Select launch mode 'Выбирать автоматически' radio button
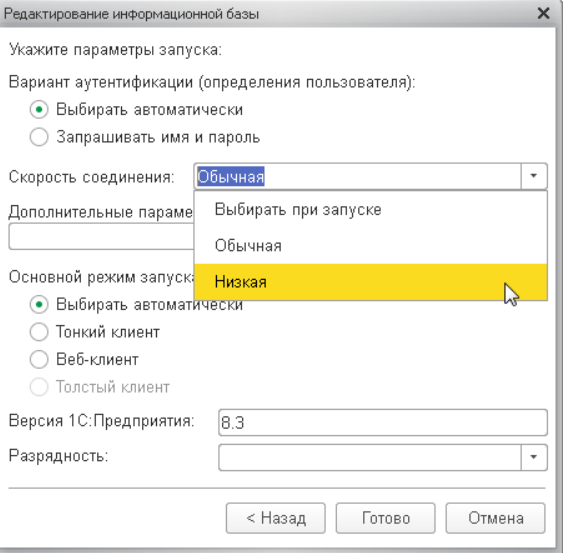Image resolution: width=563 pixels, height=553 pixels. click(39, 305)
